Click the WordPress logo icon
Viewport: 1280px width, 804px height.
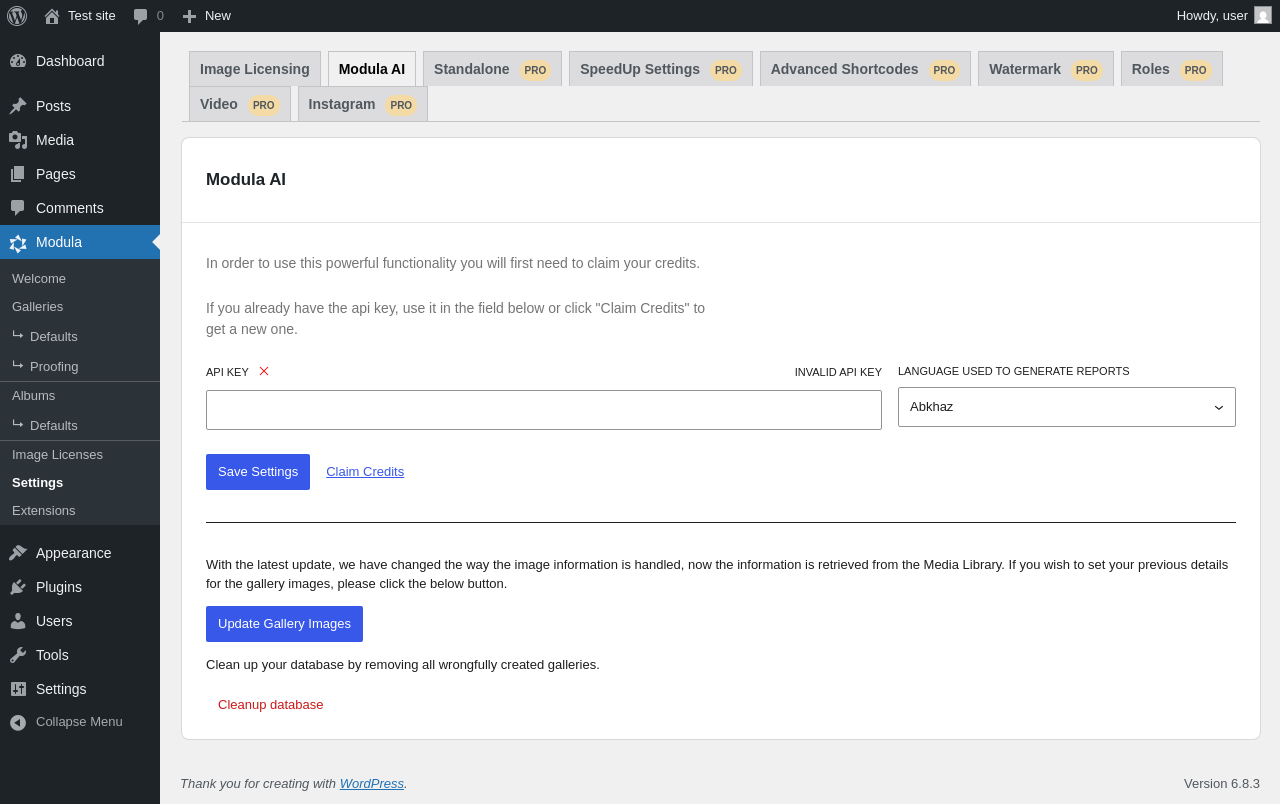(x=17, y=16)
